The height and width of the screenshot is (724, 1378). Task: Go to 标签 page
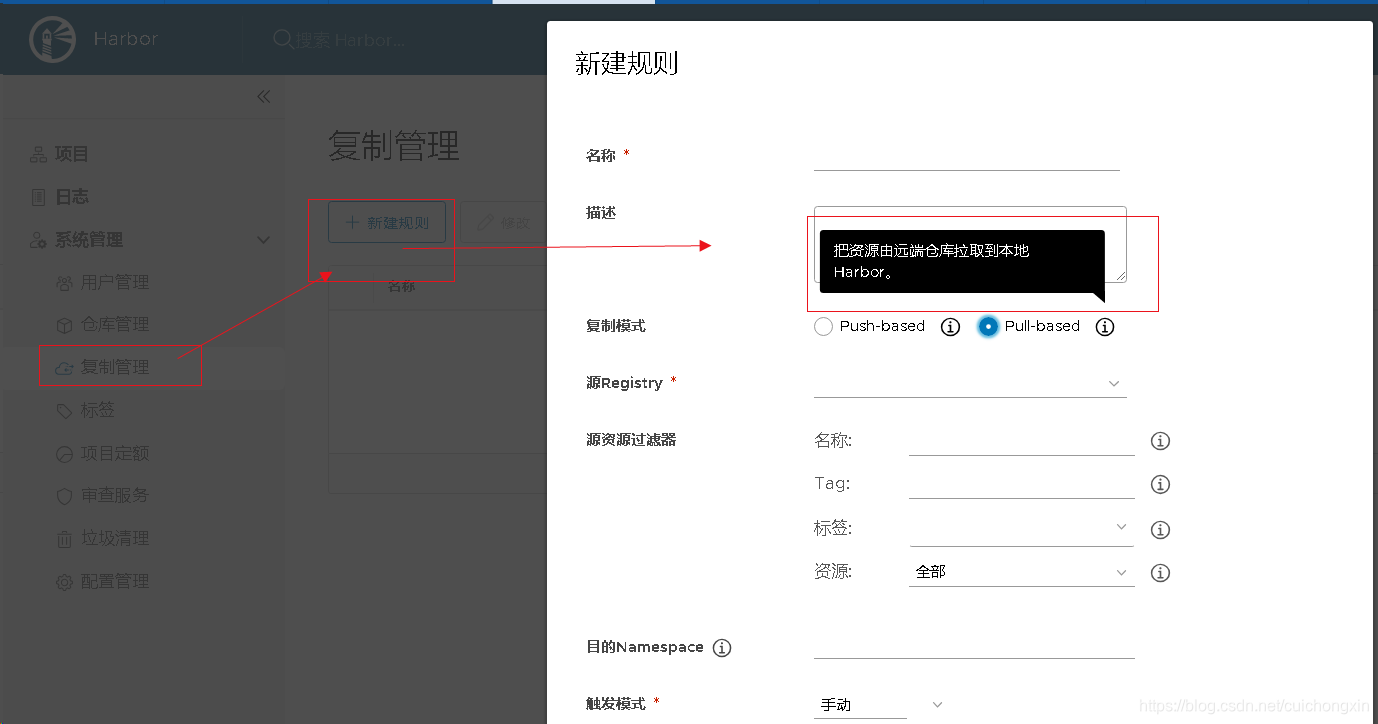(98, 410)
